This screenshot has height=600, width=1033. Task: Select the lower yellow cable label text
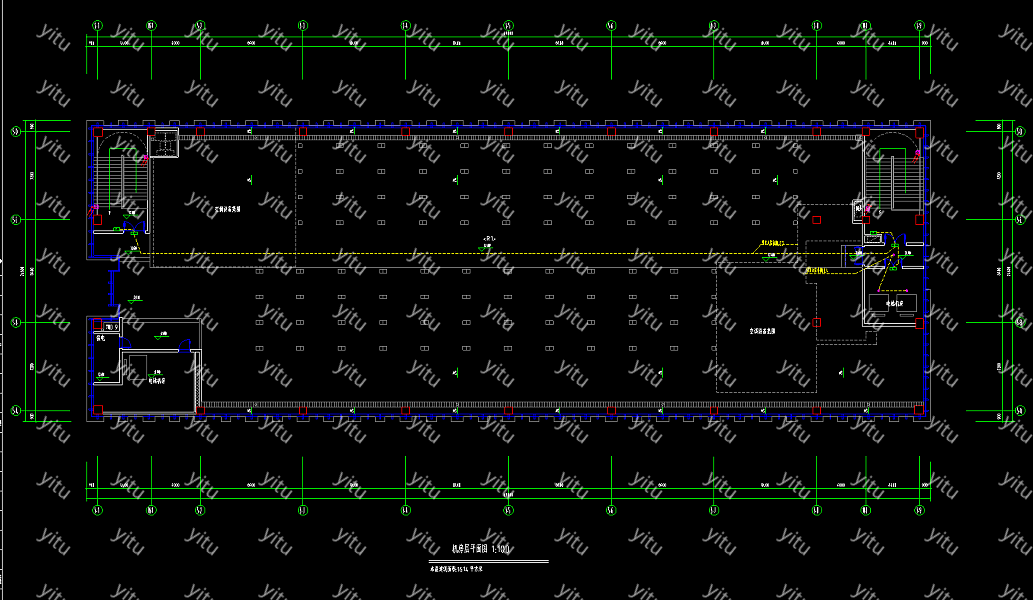pos(820,271)
